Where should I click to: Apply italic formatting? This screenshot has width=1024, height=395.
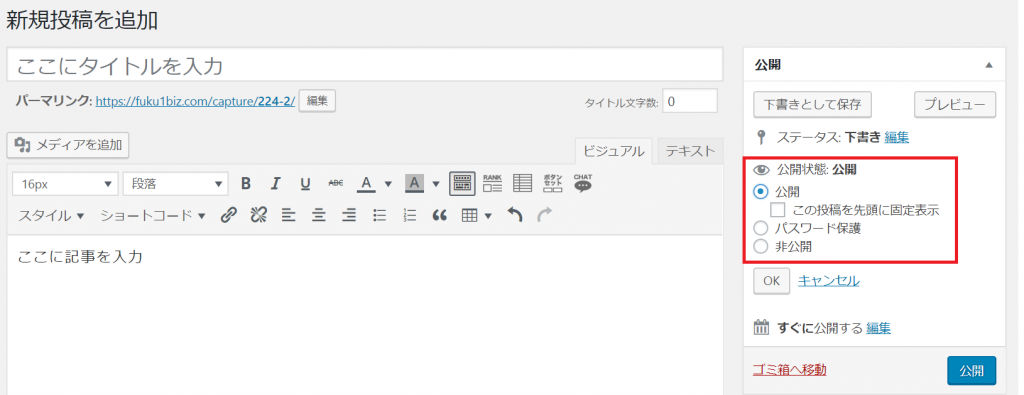tap(276, 183)
